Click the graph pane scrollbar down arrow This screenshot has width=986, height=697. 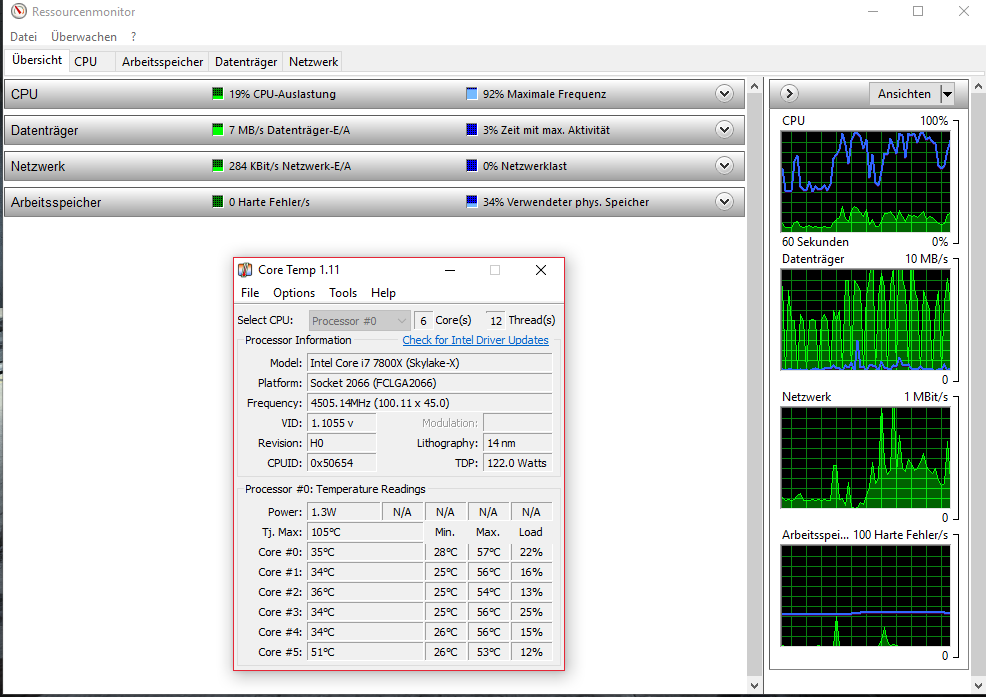point(978,686)
